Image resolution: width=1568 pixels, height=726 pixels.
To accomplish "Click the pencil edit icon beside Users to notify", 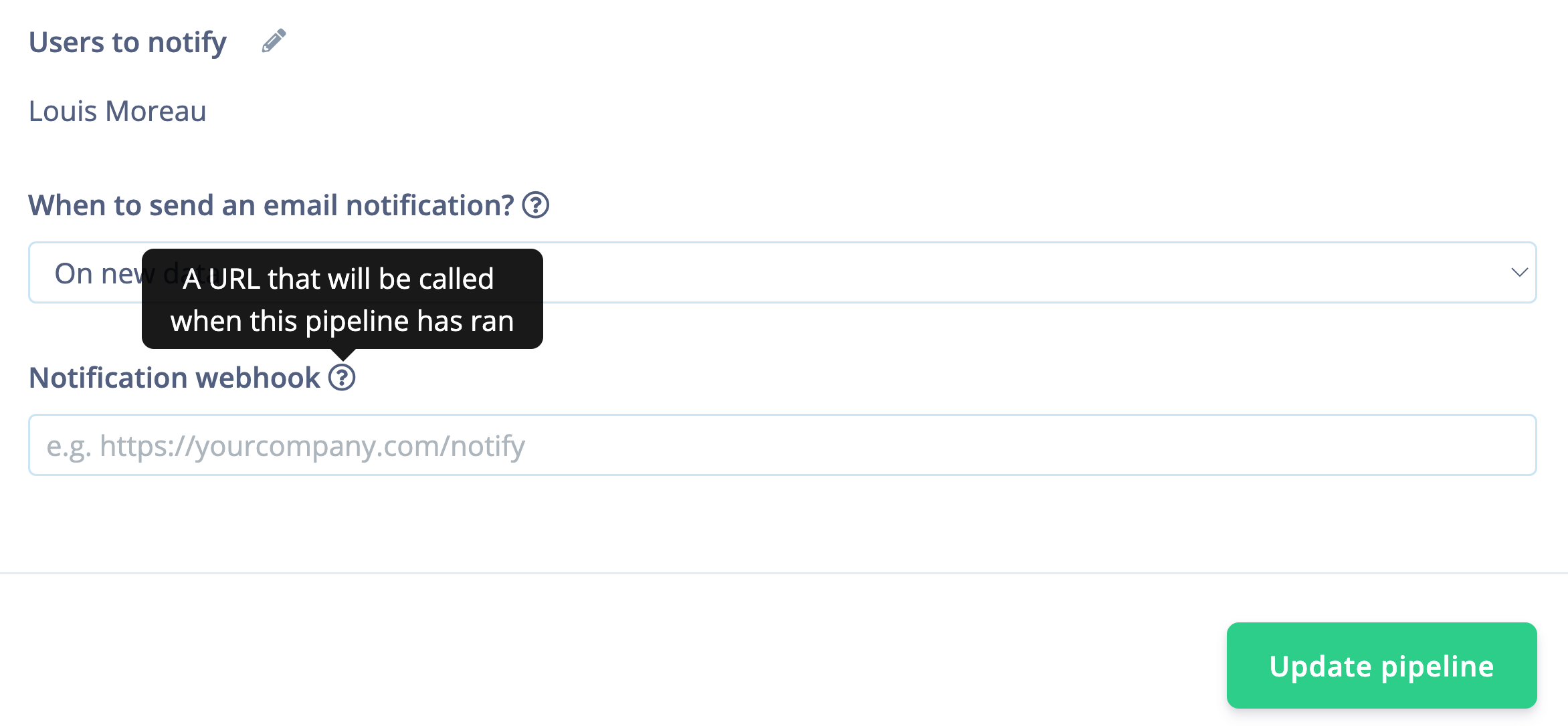I will tap(274, 41).
